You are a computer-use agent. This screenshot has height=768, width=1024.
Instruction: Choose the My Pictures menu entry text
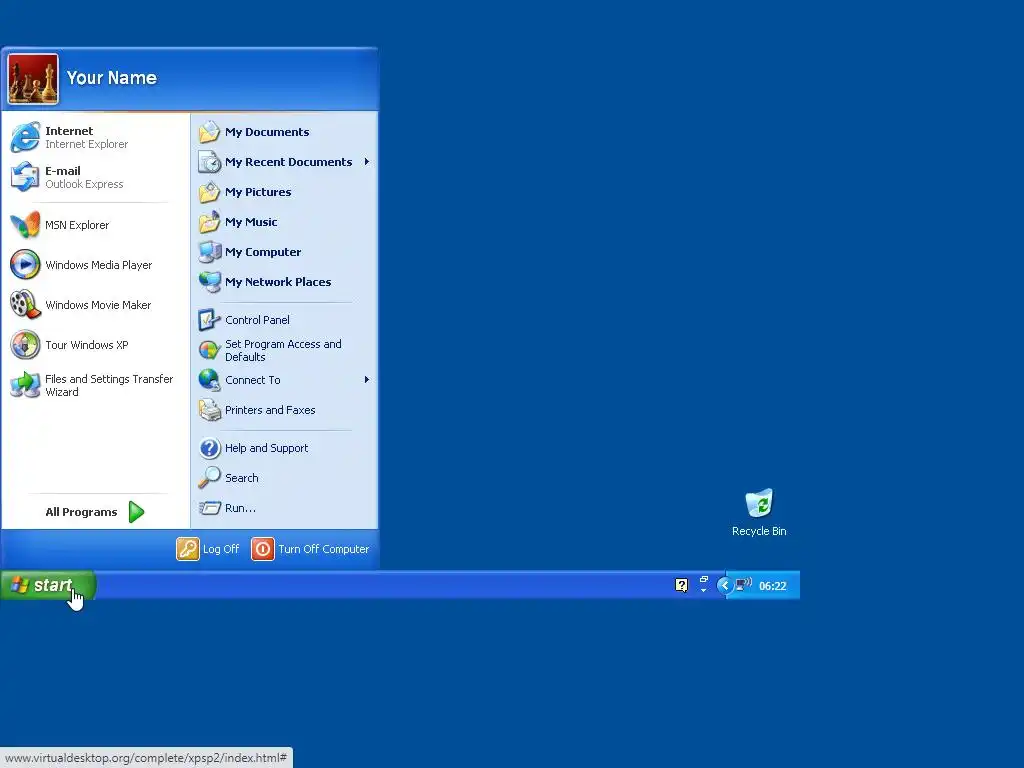coord(258,192)
